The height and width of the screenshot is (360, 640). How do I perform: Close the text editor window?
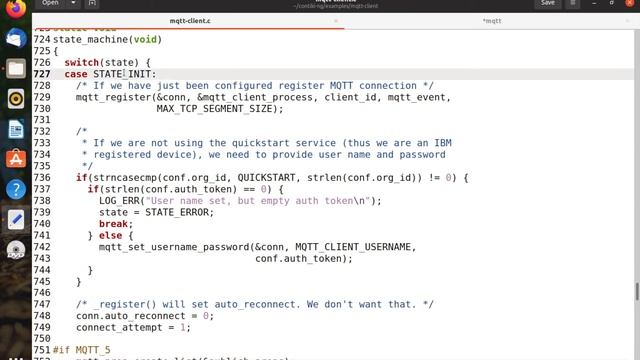630,3
